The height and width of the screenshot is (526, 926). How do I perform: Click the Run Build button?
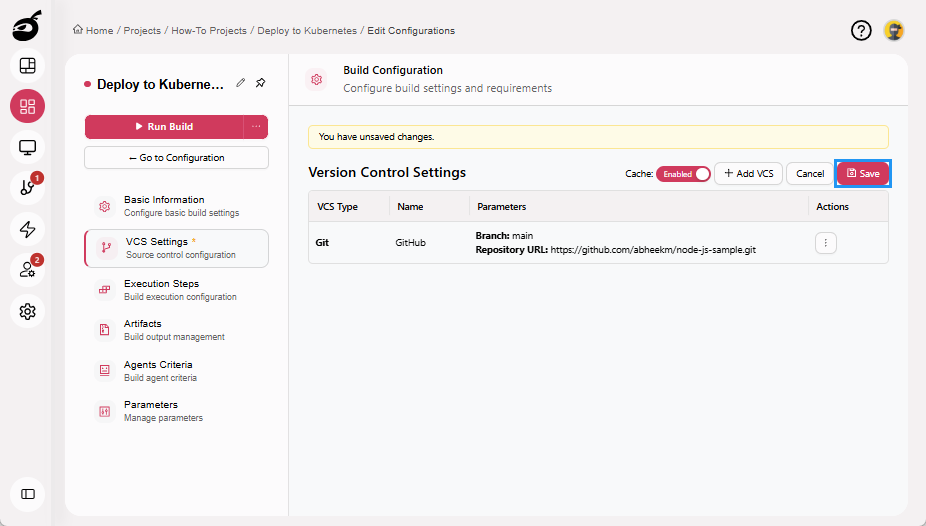pos(164,126)
